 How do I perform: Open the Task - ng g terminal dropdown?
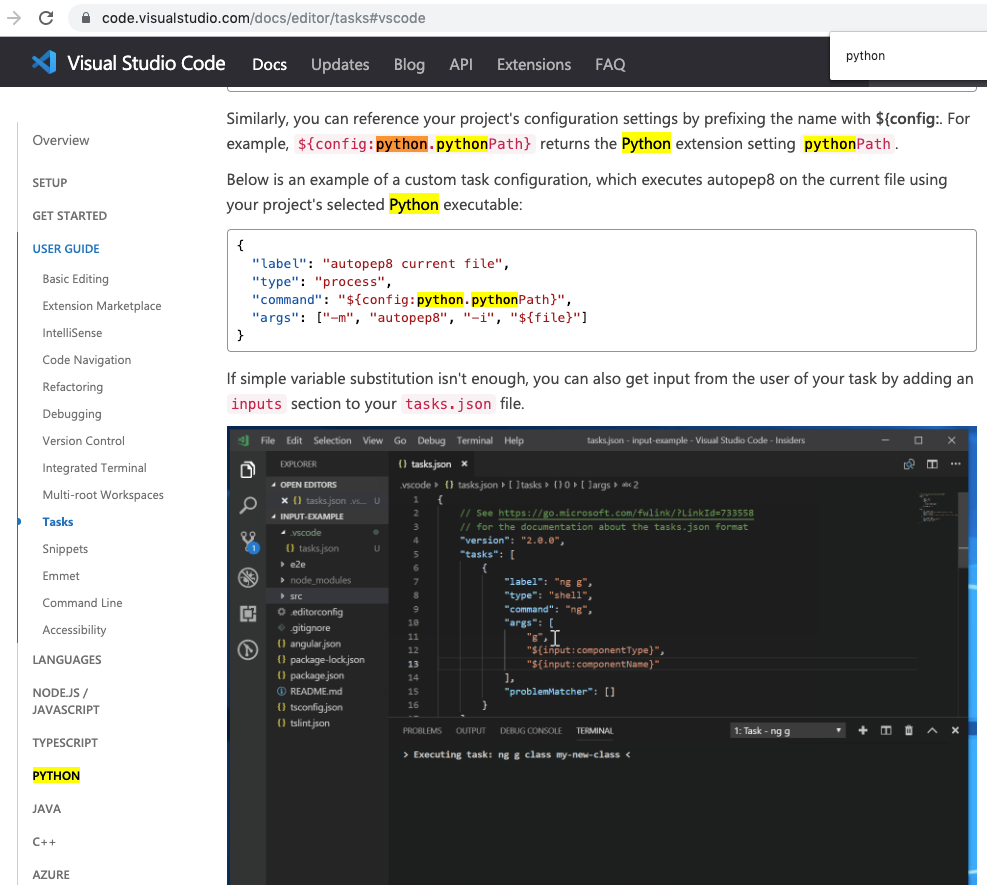pyautogui.click(x=787, y=731)
